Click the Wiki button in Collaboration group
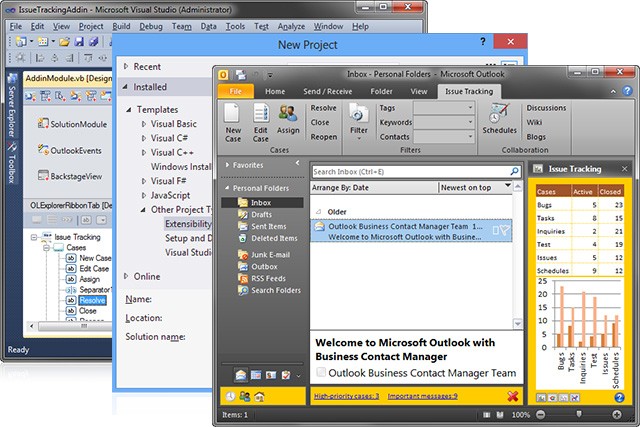This screenshot has height=427, width=640. [534, 122]
